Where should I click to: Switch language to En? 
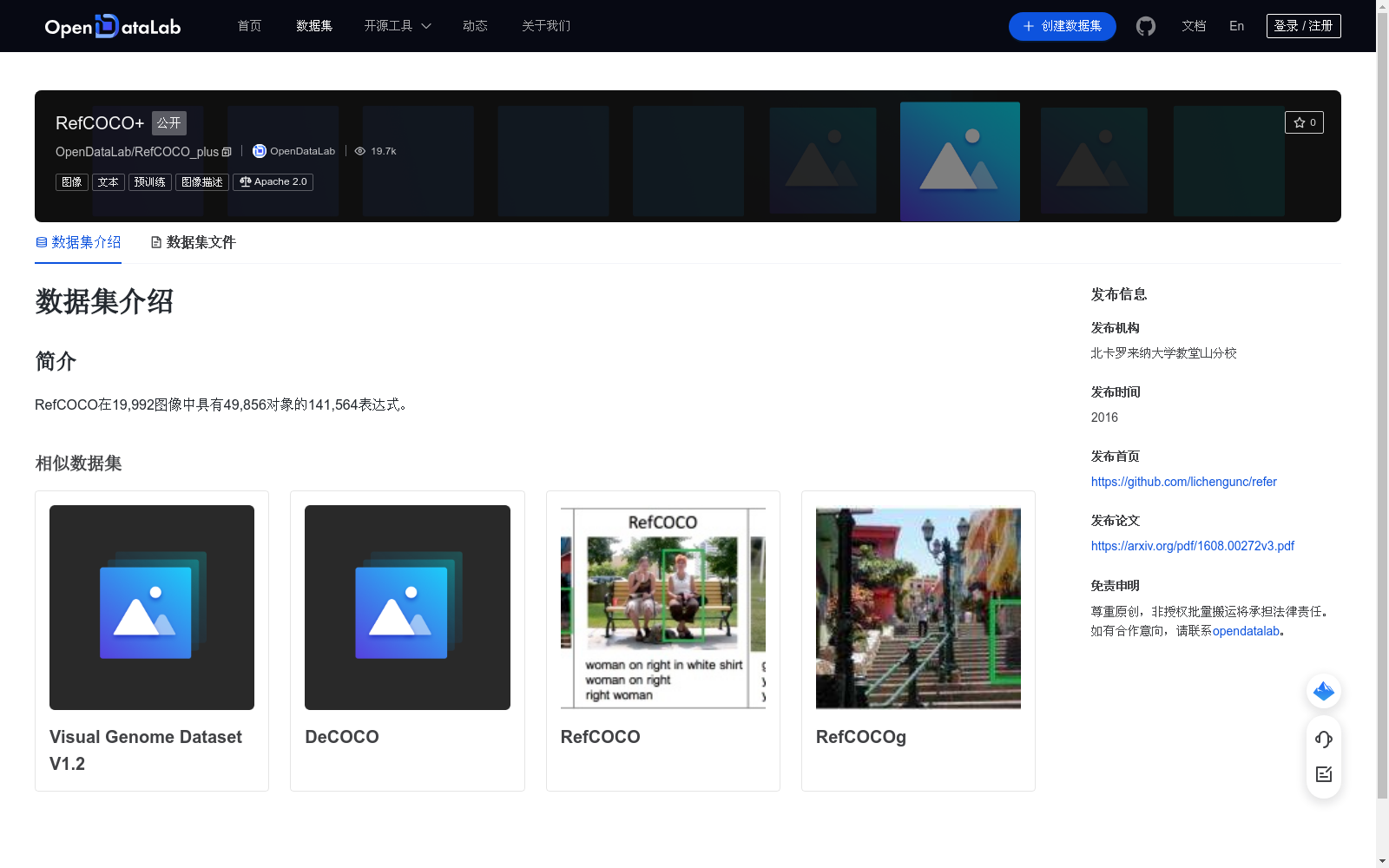tap(1237, 26)
